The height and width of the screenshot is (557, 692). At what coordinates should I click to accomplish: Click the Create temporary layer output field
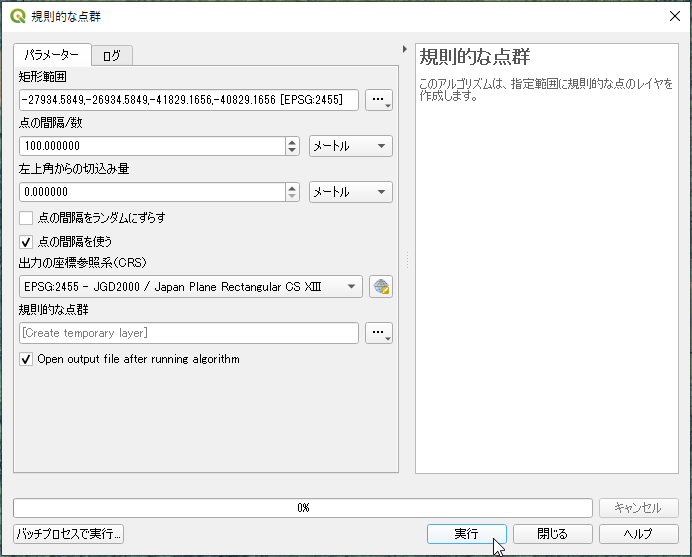pos(189,333)
